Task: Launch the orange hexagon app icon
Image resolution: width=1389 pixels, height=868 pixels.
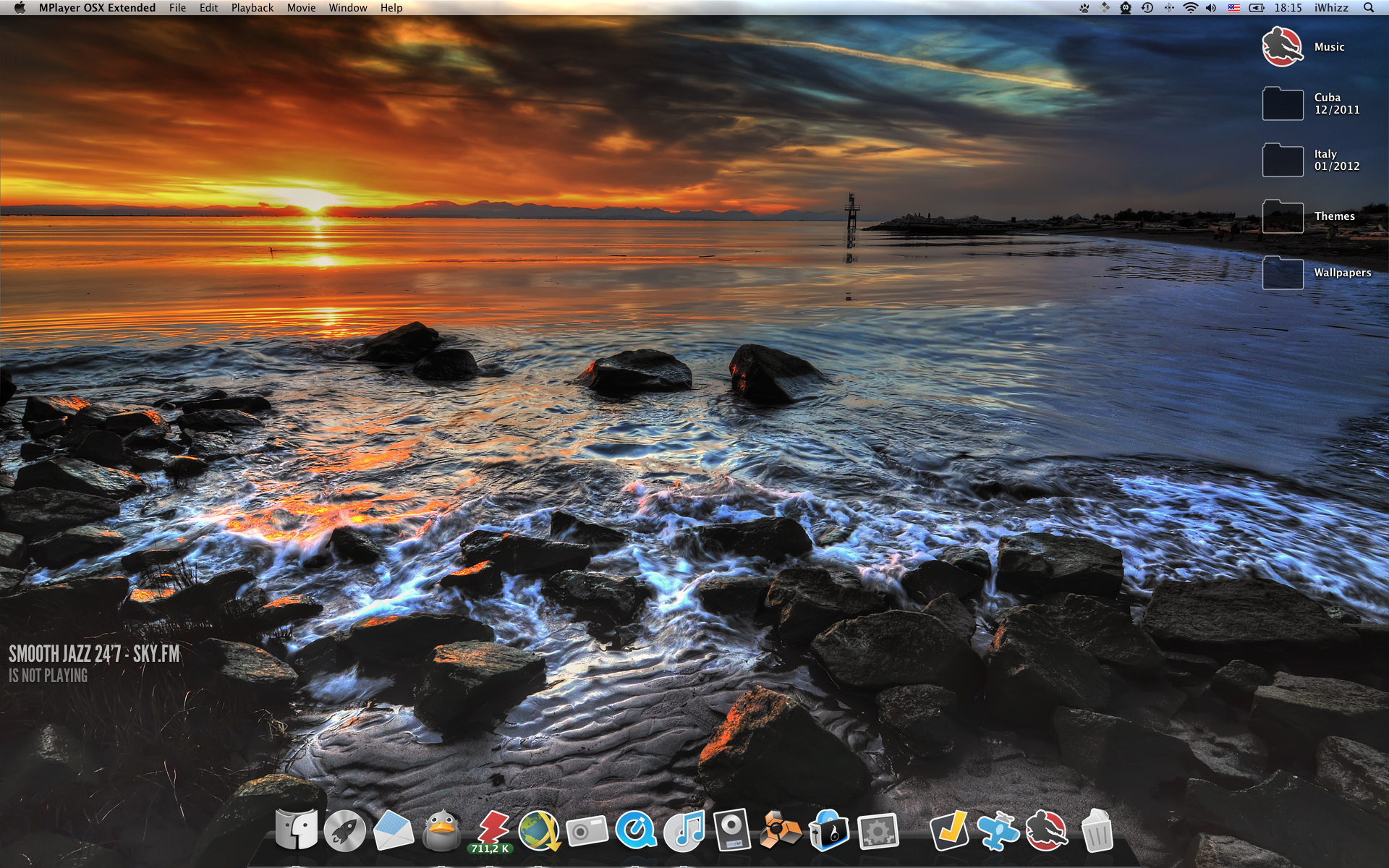Action: [781, 830]
